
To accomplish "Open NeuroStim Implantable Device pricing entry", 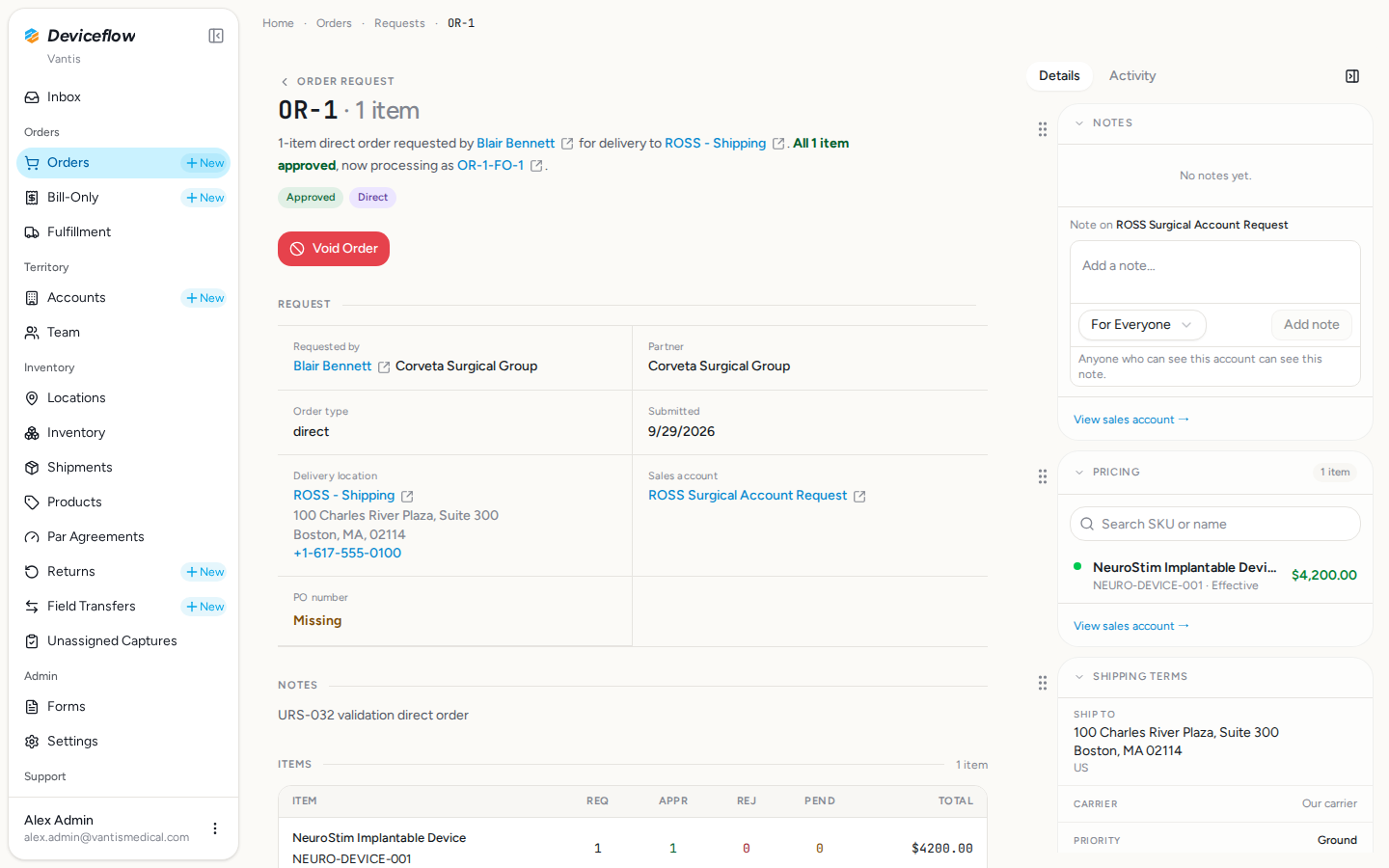I will pos(1215,576).
